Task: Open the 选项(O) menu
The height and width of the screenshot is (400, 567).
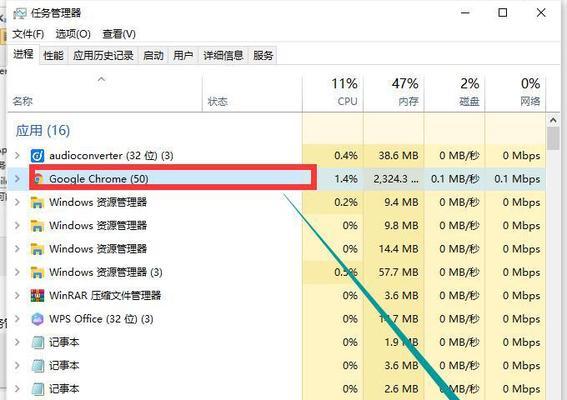Action: coord(73,34)
